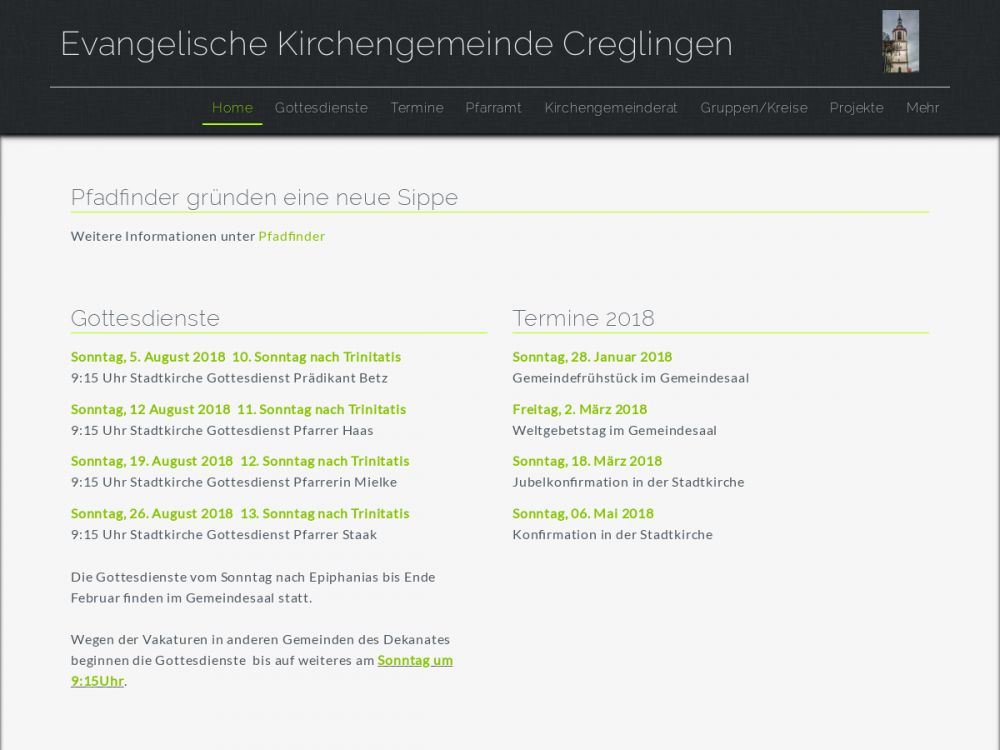Click the Sonntag, 28. Januar 2018 date
Screen dimensions: 1000x750
point(592,357)
